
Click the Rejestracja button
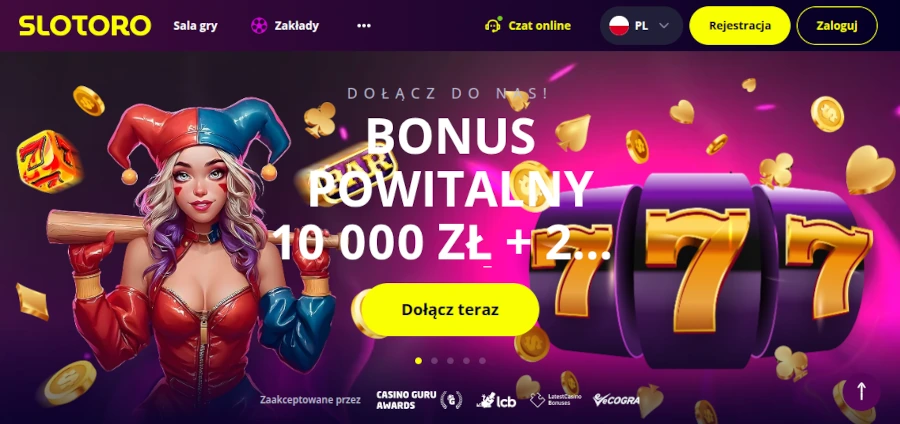pos(740,26)
